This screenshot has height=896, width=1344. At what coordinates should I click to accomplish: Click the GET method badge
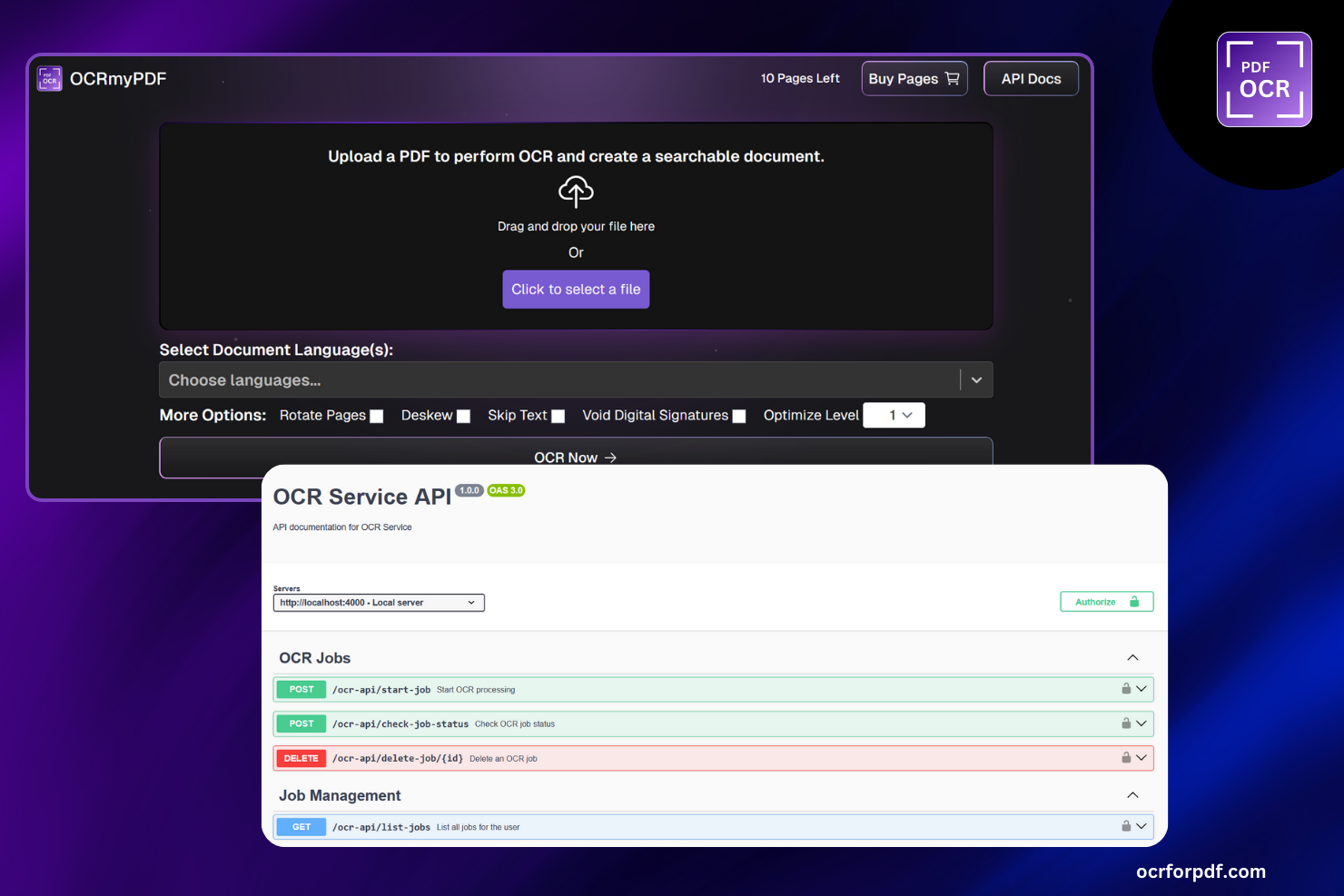tap(301, 827)
